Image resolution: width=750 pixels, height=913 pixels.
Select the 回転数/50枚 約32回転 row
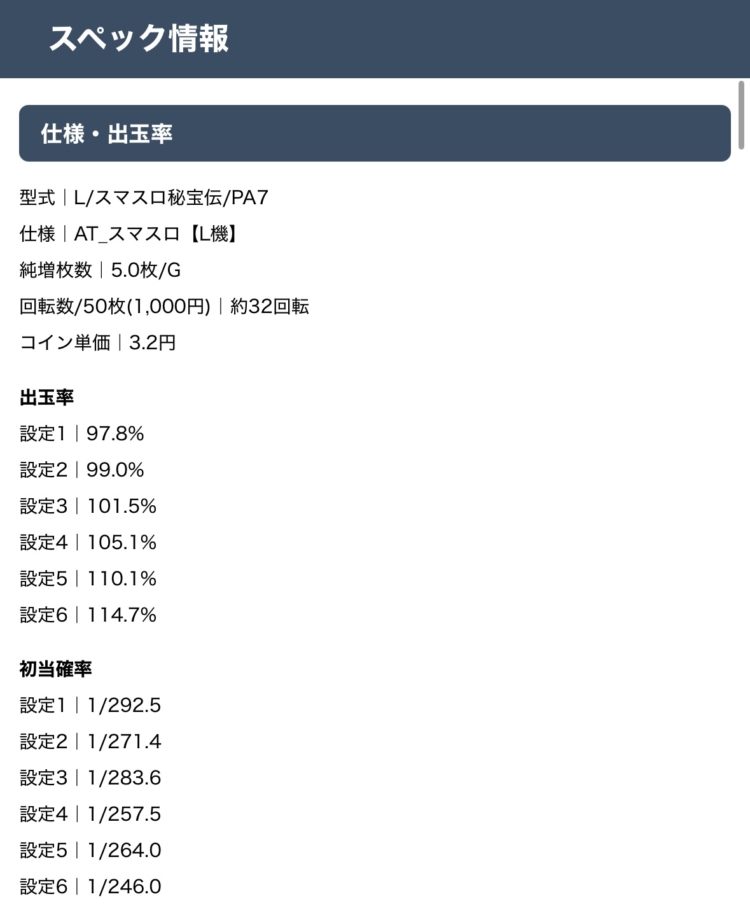pos(164,306)
